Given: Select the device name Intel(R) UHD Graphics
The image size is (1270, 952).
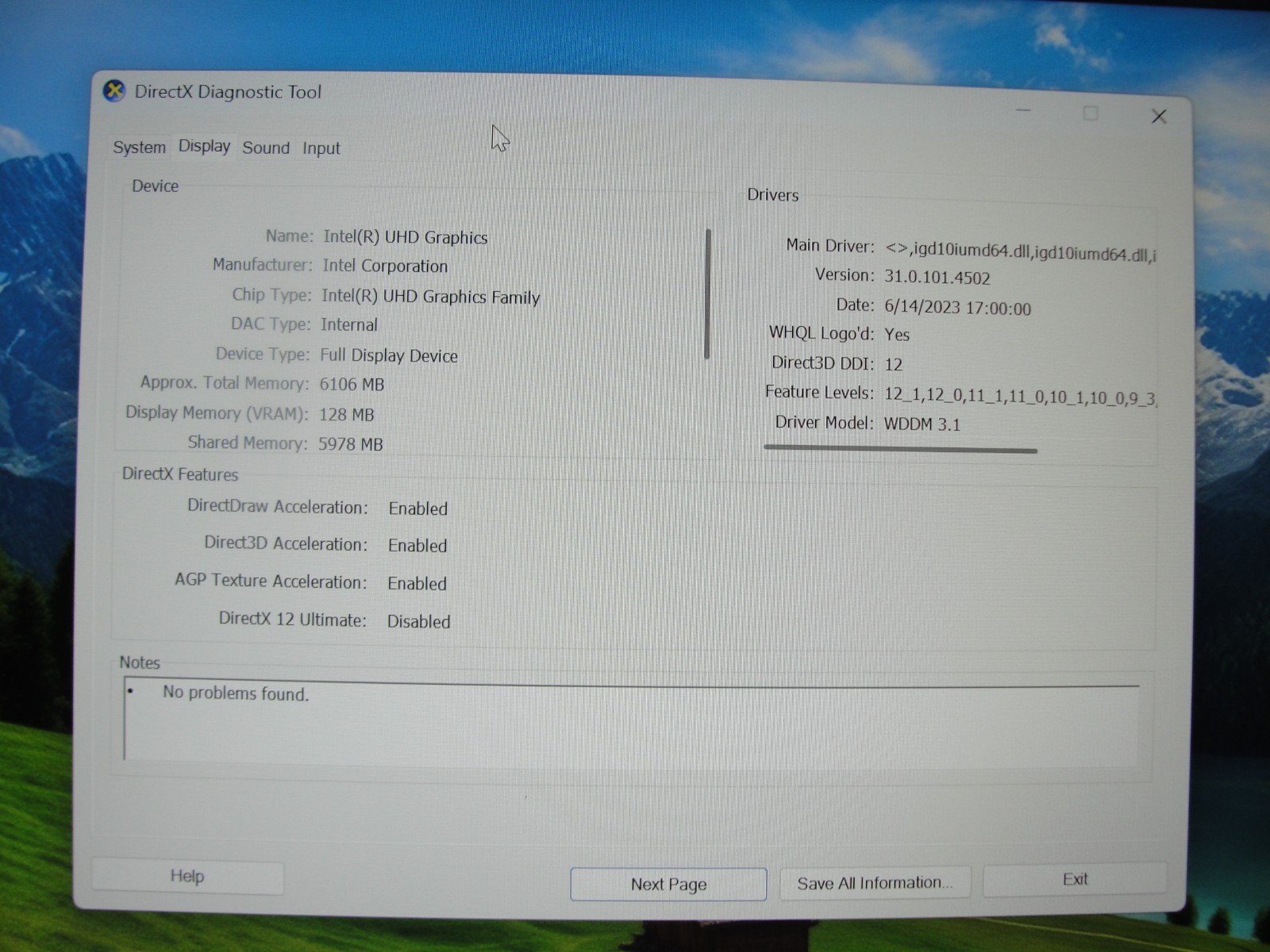Looking at the screenshot, I should 406,237.
